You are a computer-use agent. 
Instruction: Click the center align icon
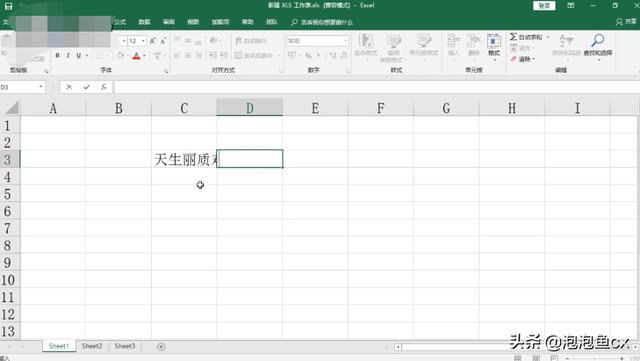(188, 55)
